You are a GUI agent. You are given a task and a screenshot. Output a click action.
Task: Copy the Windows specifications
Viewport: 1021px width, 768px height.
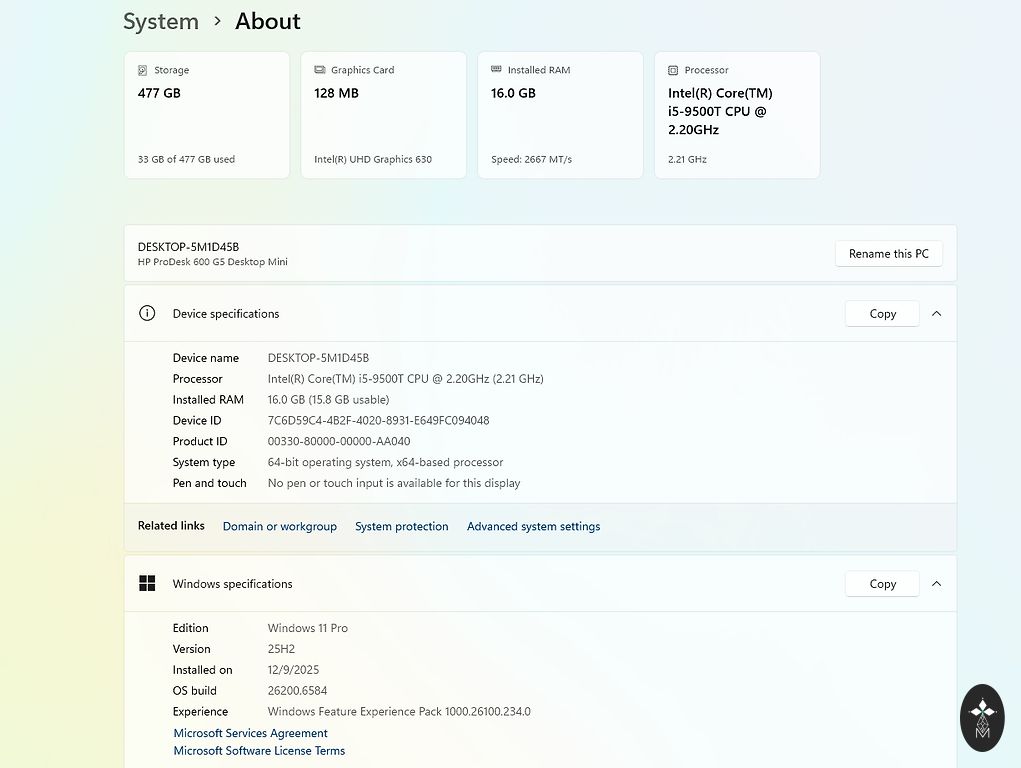(x=882, y=583)
